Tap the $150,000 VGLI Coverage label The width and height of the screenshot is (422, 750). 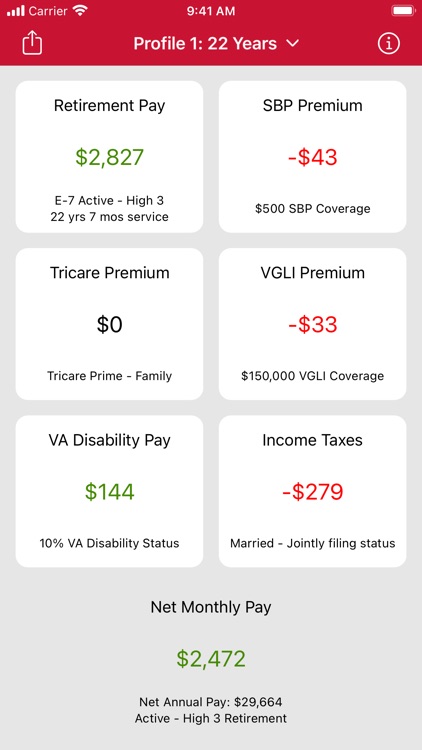click(312, 376)
